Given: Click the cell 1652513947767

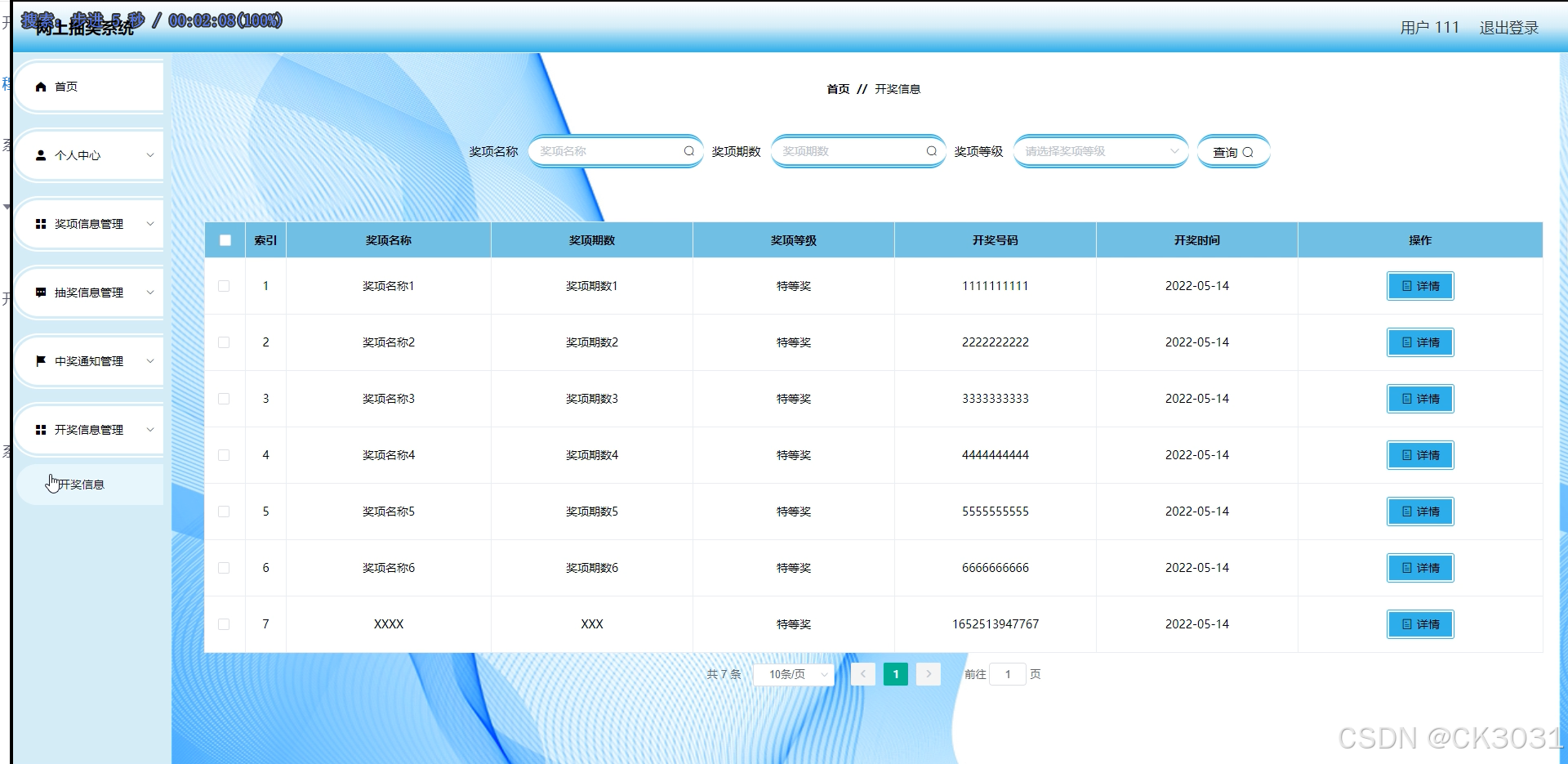Looking at the screenshot, I should [996, 624].
